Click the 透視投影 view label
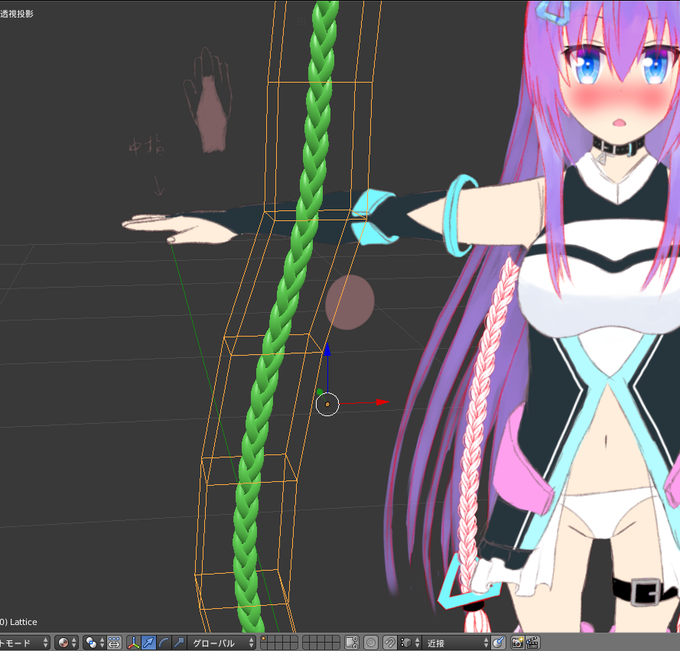 tap(16, 14)
